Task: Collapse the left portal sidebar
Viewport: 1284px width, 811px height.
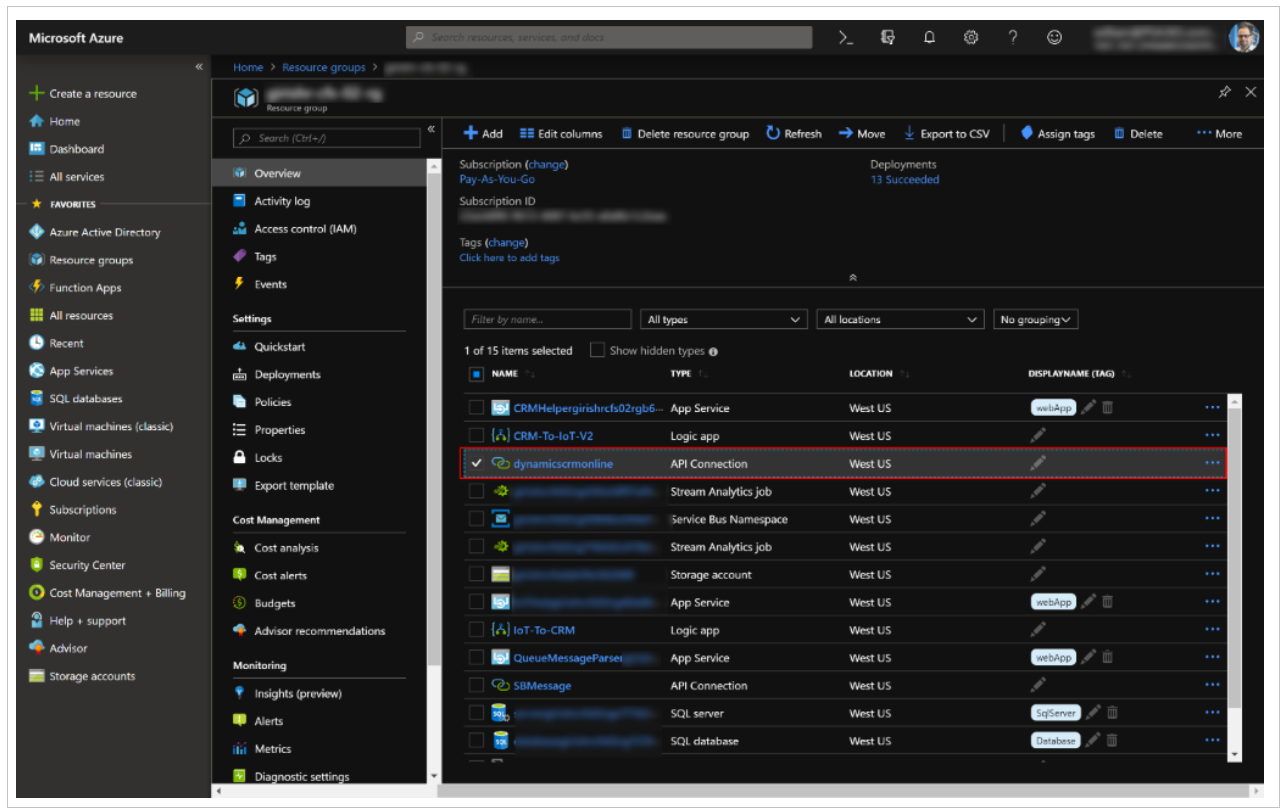Action: pyautogui.click(x=199, y=66)
